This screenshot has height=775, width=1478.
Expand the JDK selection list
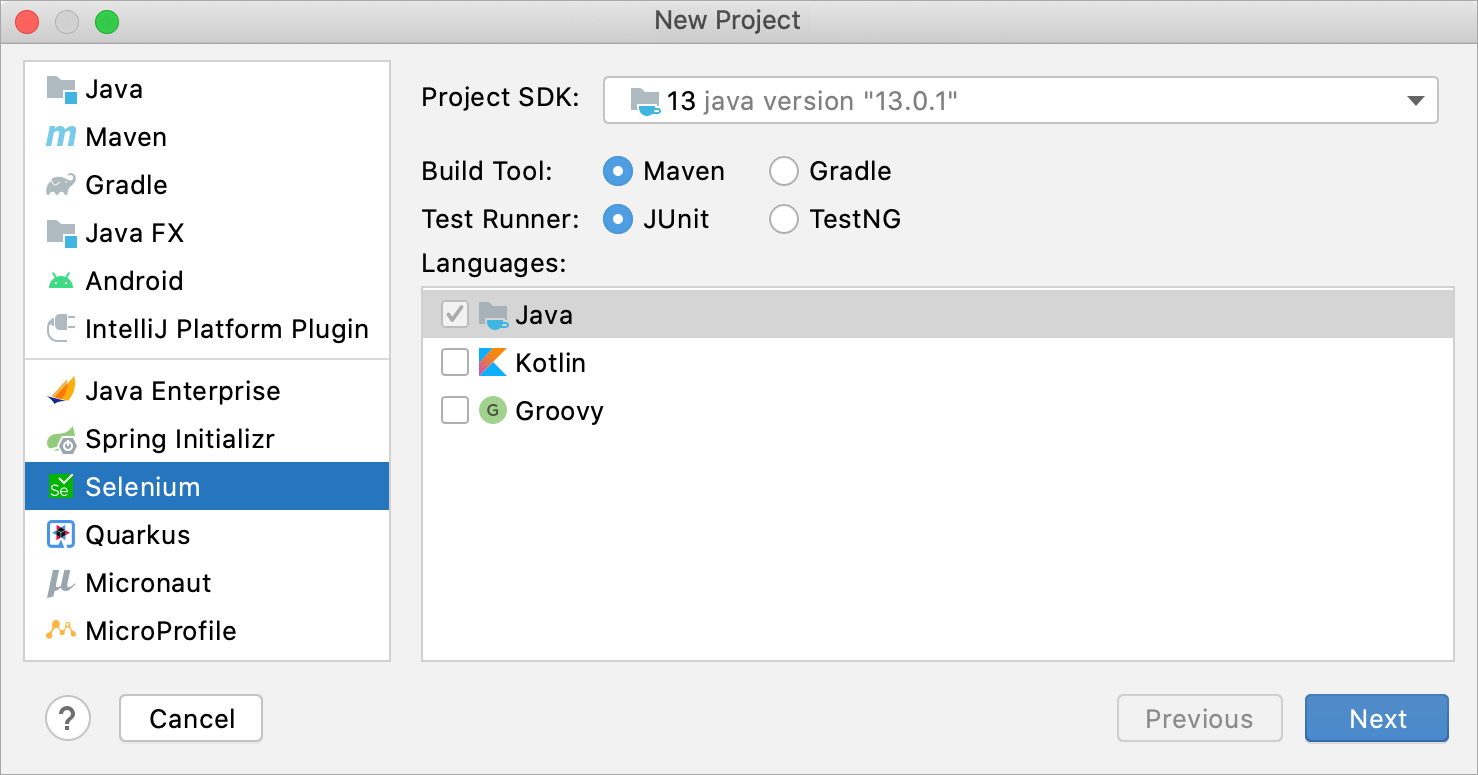coord(1416,100)
